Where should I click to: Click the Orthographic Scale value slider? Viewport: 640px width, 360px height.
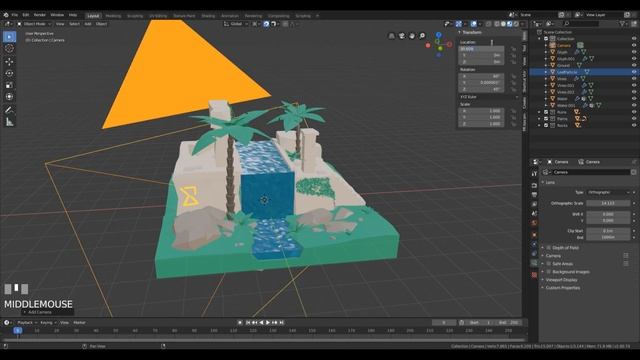608,203
